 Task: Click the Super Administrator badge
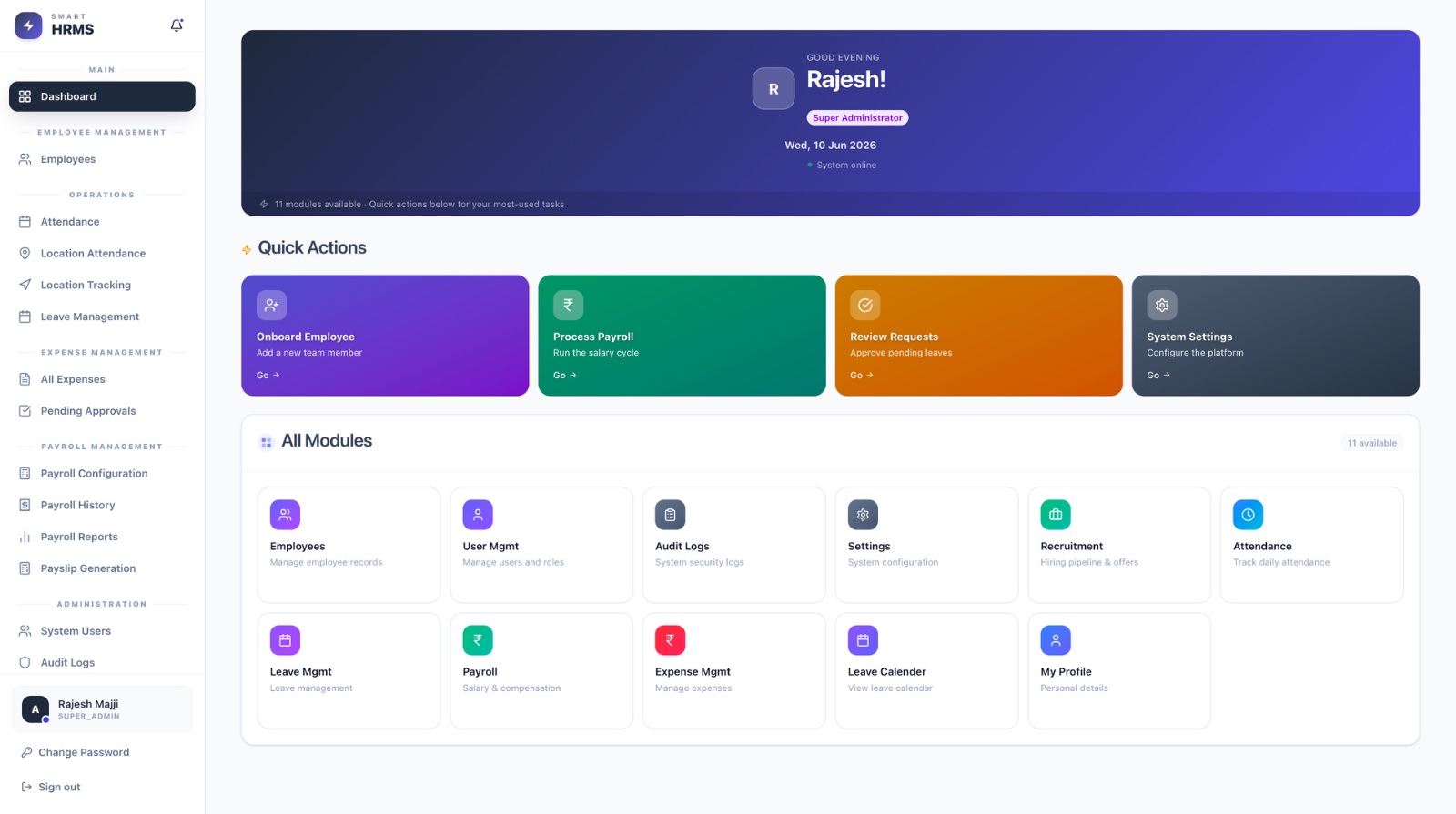pos(857,117)
